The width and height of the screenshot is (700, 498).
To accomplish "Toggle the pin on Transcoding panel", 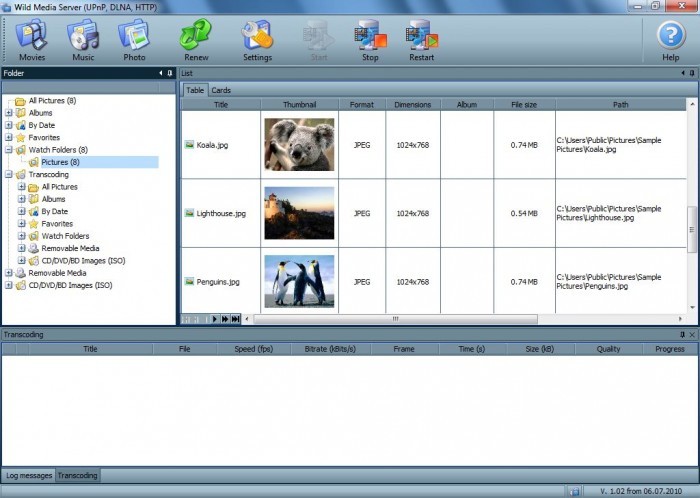I will 682,334.
